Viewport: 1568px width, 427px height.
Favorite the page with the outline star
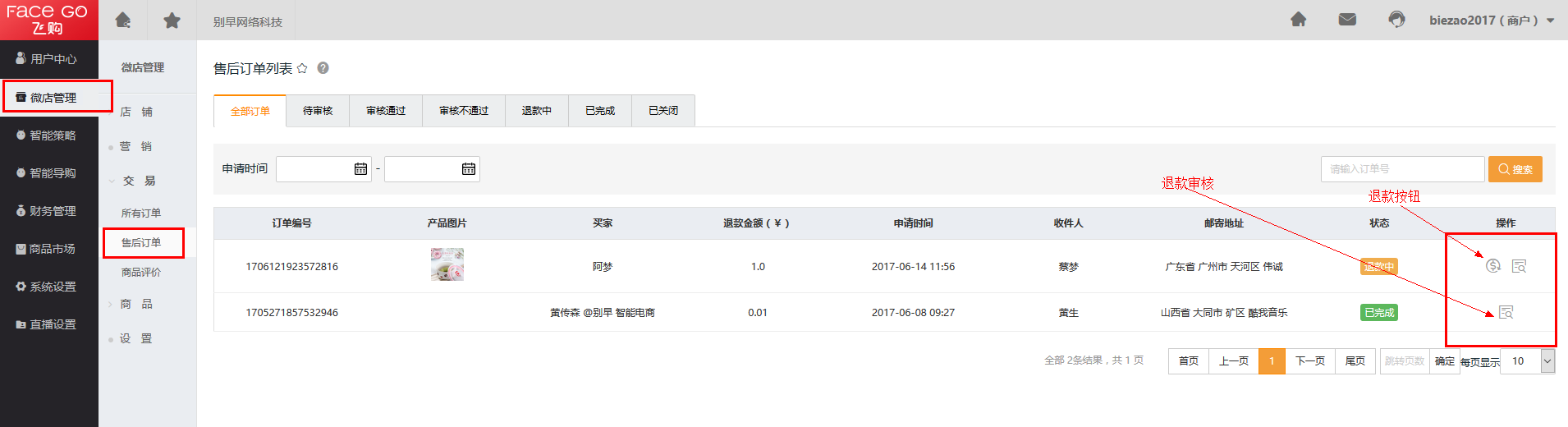302,68
